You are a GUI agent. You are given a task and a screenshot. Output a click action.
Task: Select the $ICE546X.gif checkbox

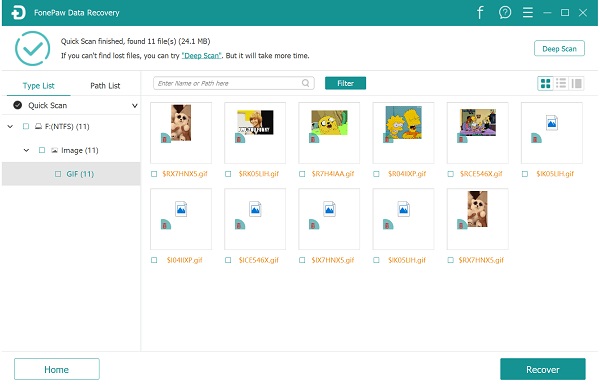point(228,260)
